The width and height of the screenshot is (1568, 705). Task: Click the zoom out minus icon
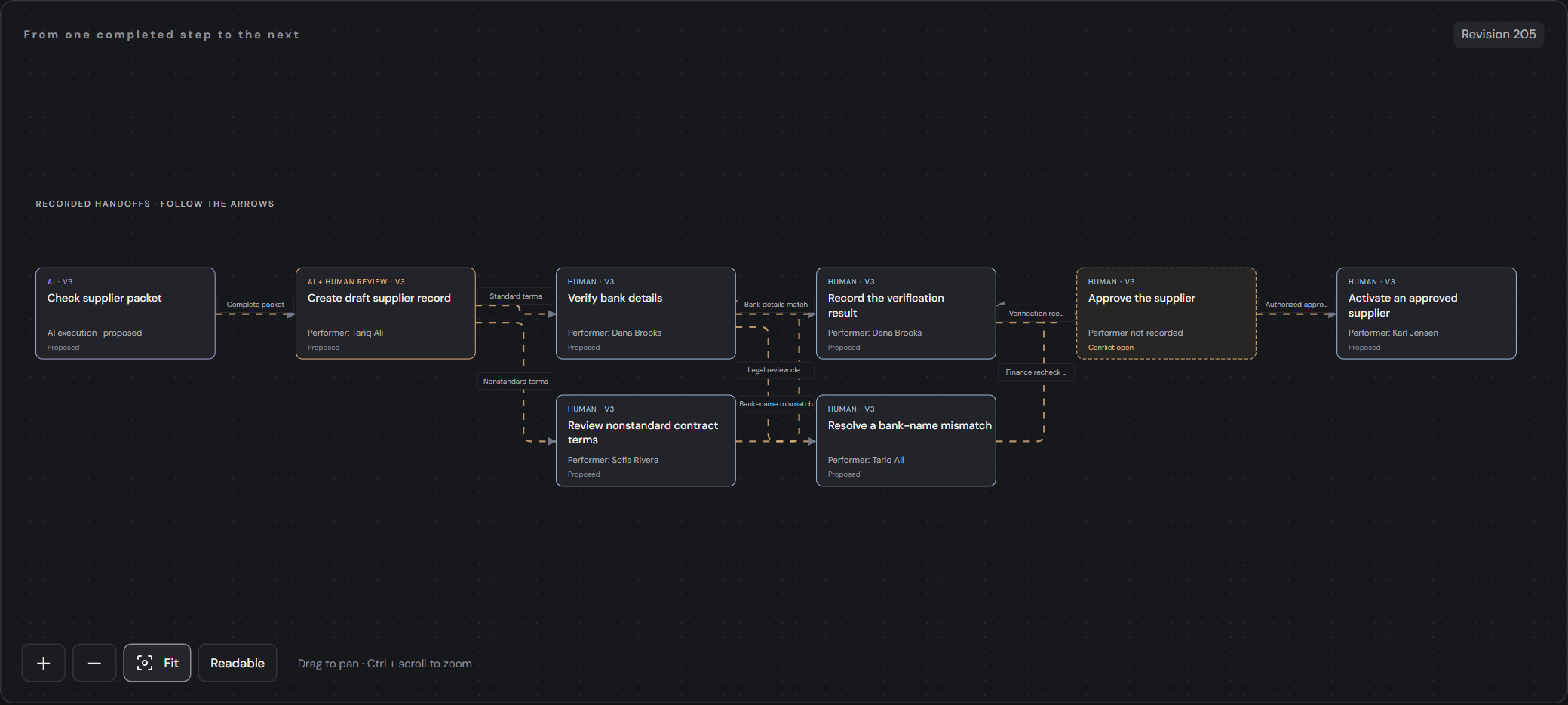pyautogui.click(x=94, y=663)
